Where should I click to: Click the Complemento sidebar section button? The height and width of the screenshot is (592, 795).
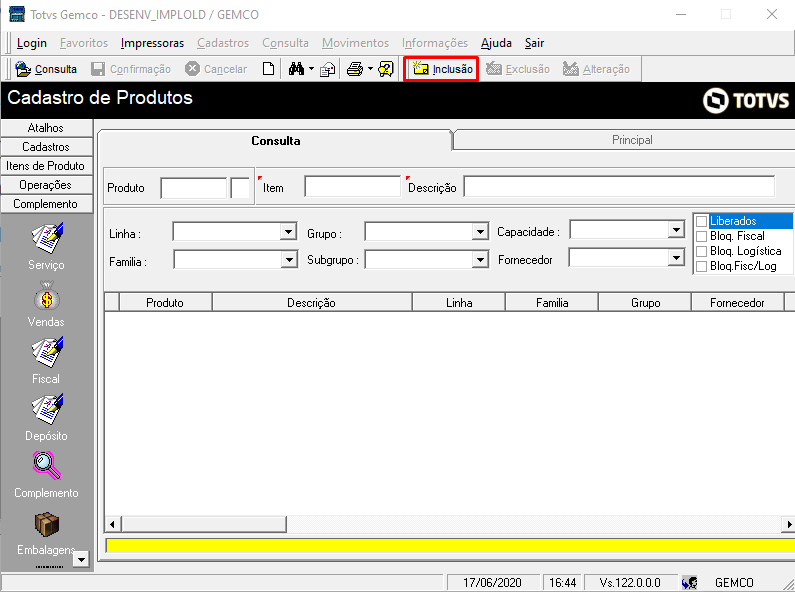click(x=46, y=204)
